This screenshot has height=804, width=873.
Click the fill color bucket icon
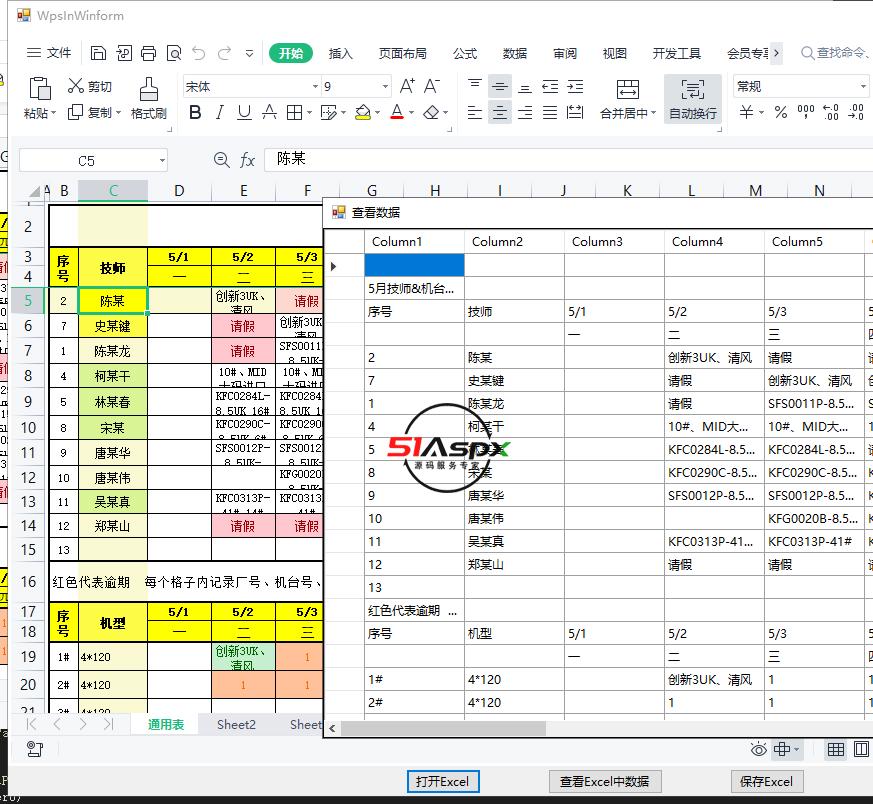[x=363, y=113]
